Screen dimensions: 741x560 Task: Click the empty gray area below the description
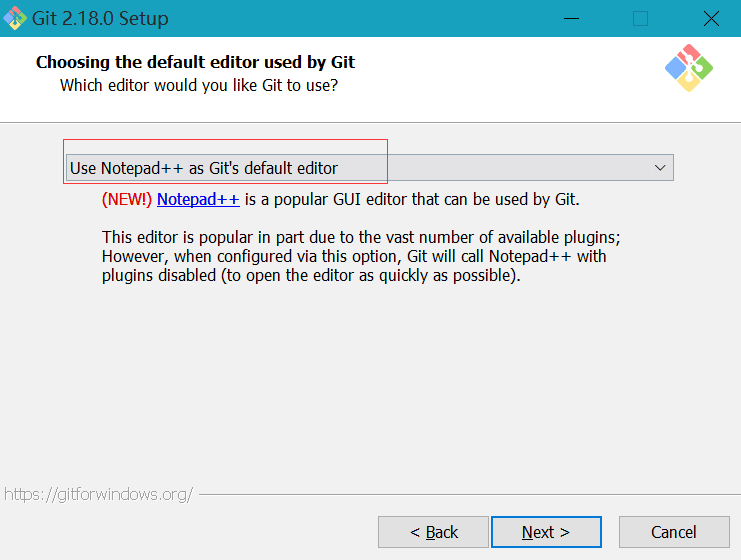pyautogui.click(x=370, y=390)
